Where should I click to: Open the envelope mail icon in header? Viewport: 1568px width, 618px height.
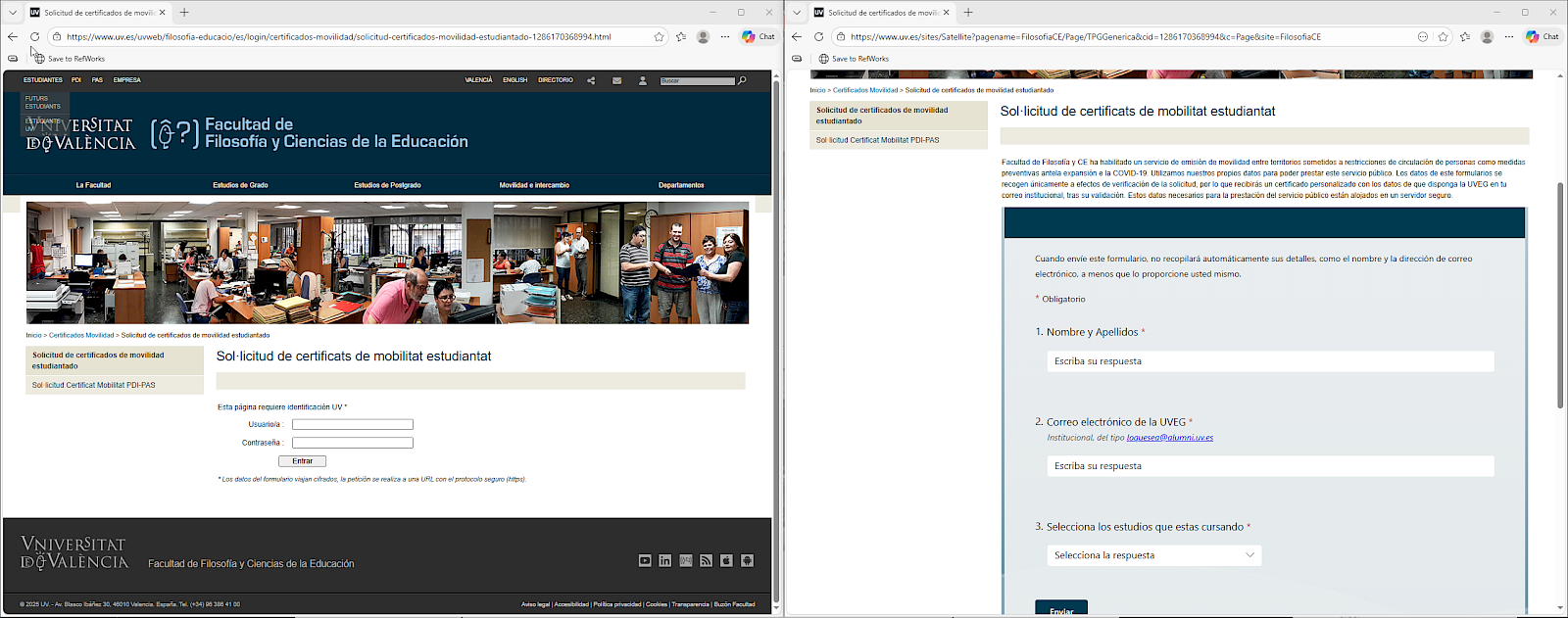pos(616,80)
